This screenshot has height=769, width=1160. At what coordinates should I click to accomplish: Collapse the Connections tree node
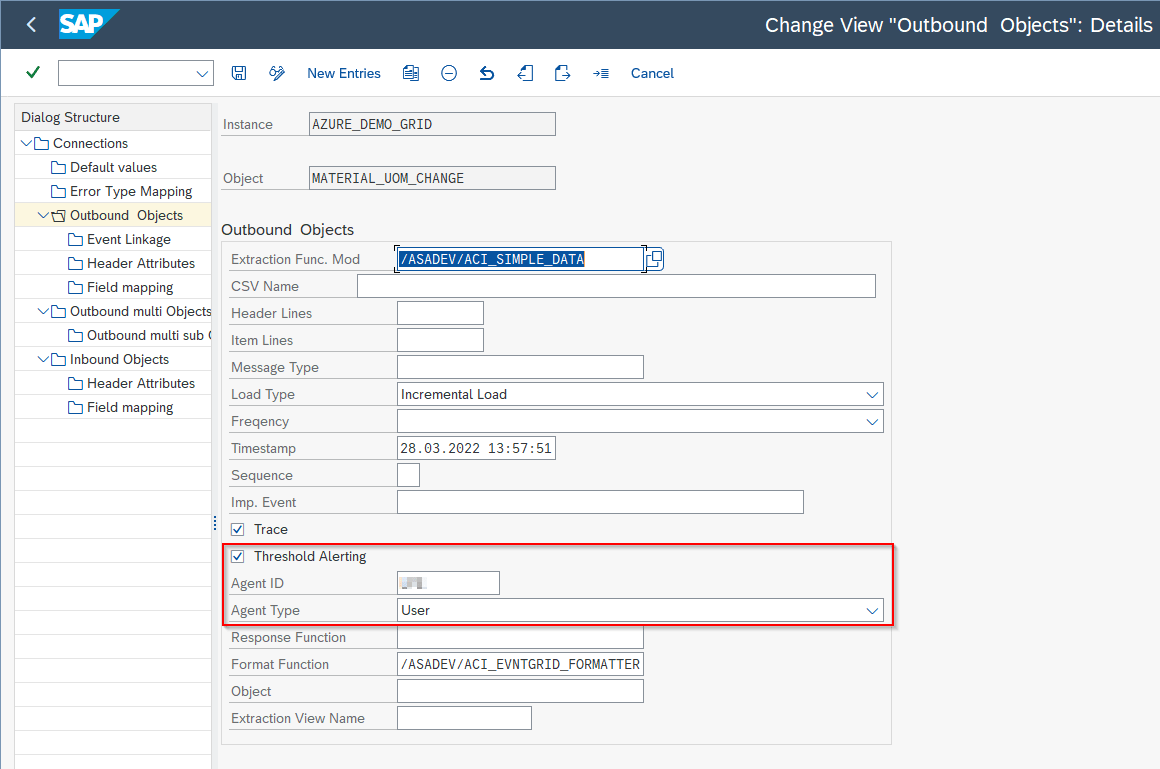(27, 143)
